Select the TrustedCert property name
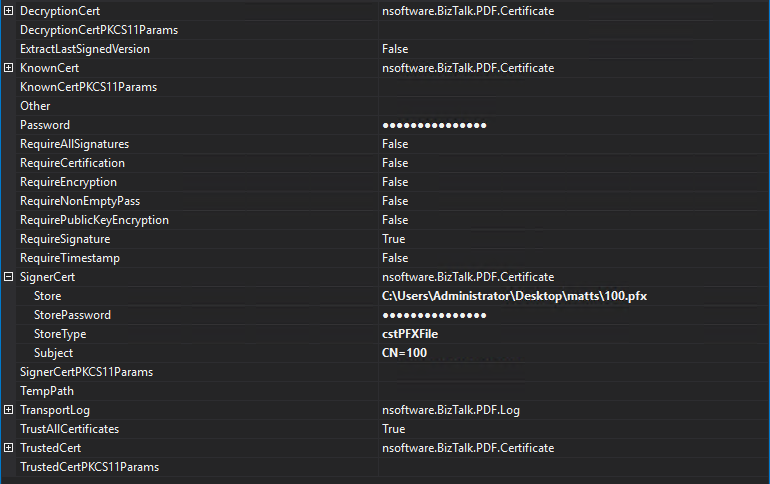Screen dimensions: 770x484 point(51,448)
